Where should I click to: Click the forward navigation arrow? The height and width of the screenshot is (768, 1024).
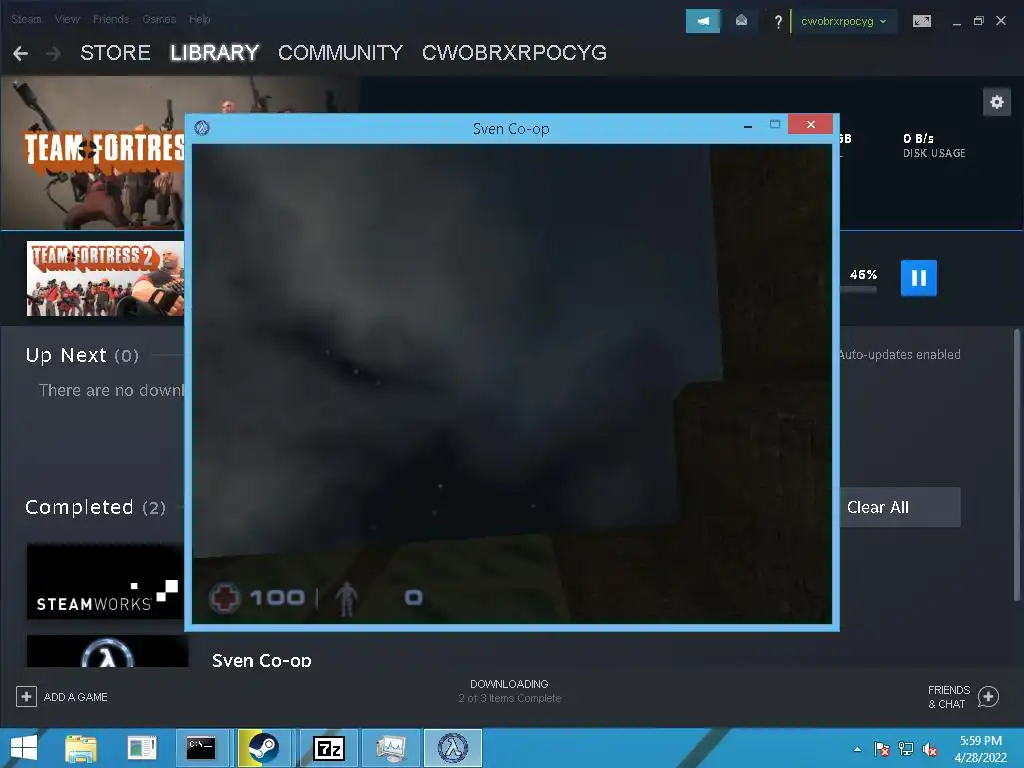coord(54,54)
